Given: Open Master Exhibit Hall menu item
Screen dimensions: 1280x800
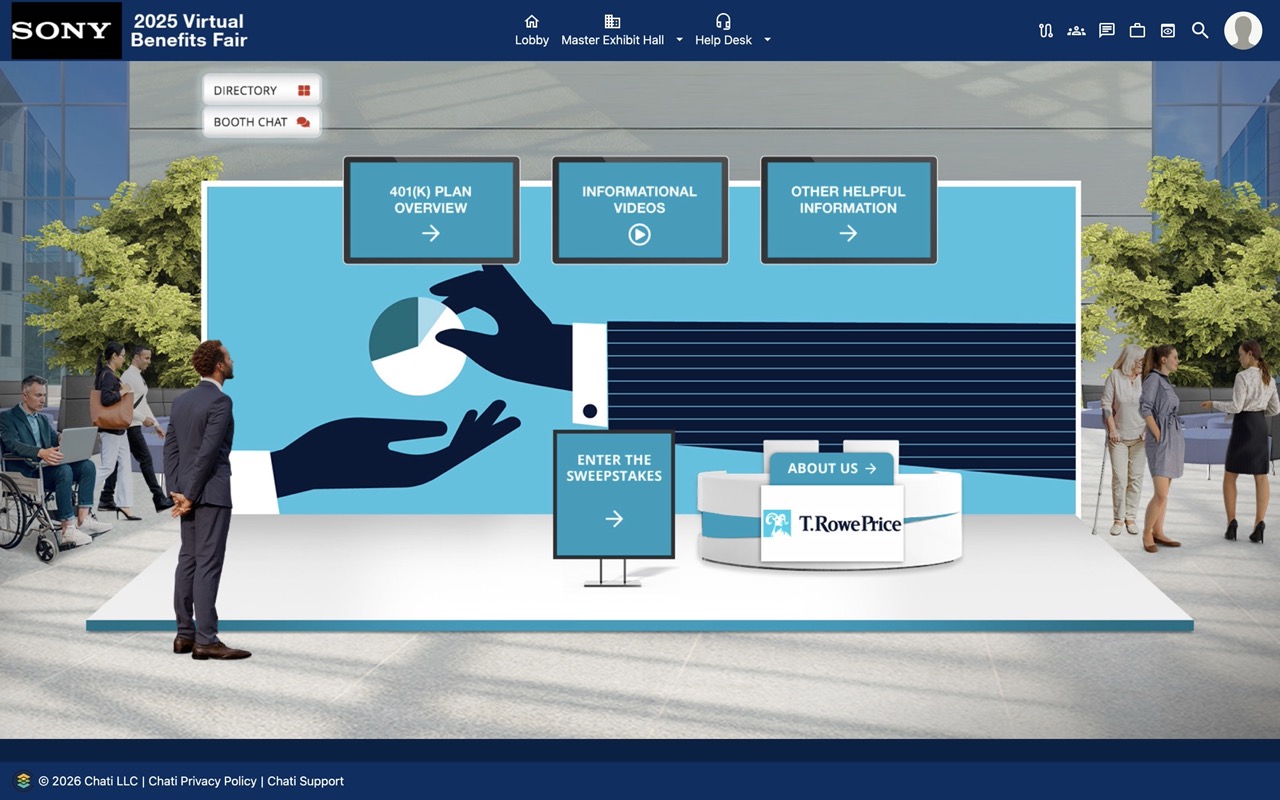Looking at the screenshot, I should tap(612, 31).
